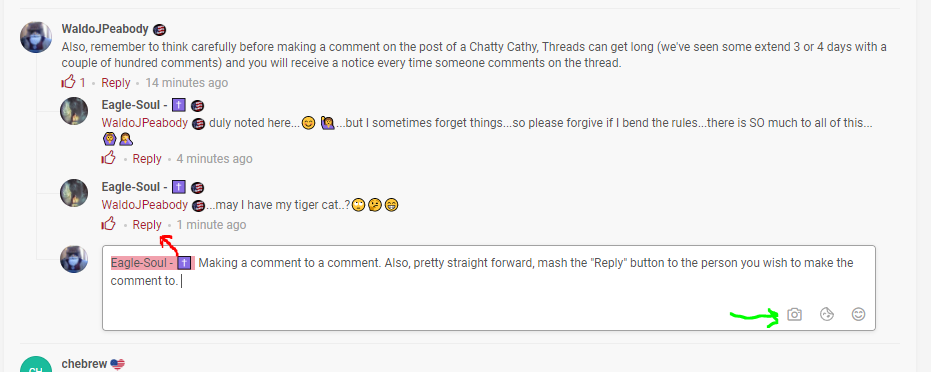
Task: Open WaldoJPeabody's profile name at top
Action: click(x=105, y=29)
